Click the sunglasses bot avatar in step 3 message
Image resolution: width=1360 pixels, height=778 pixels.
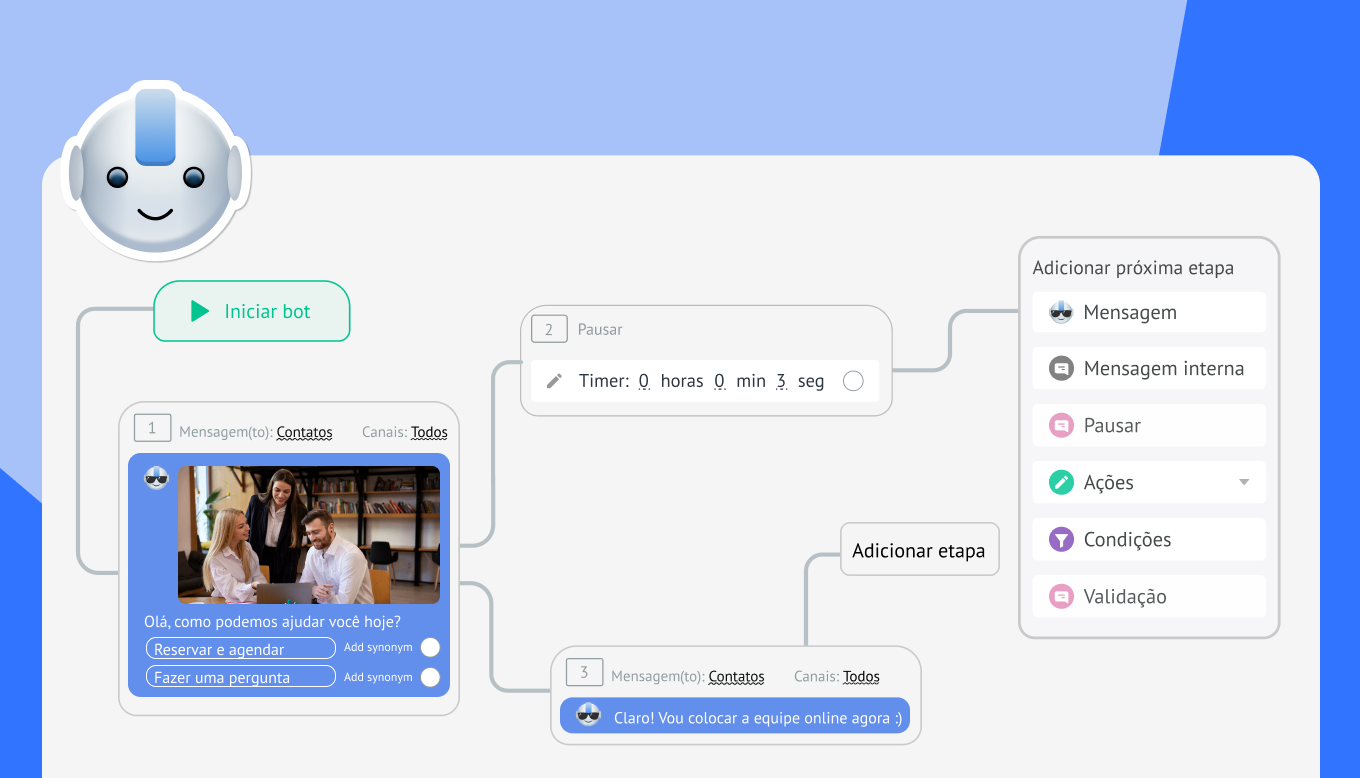[589, 716]
